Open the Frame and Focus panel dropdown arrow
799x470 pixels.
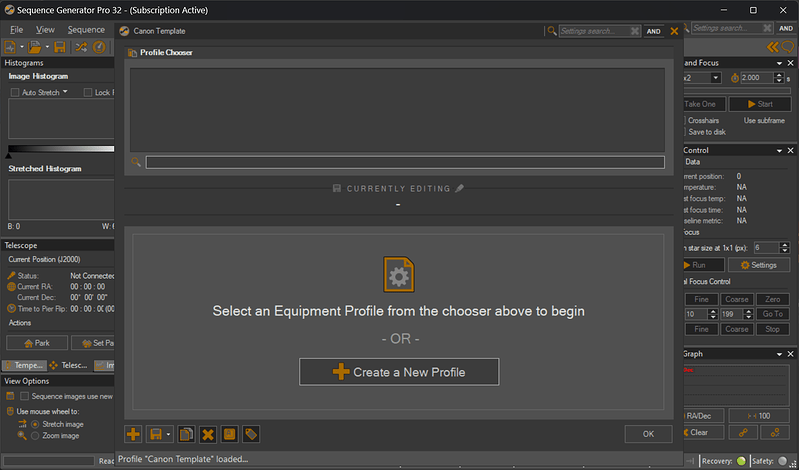click(780, 63)
